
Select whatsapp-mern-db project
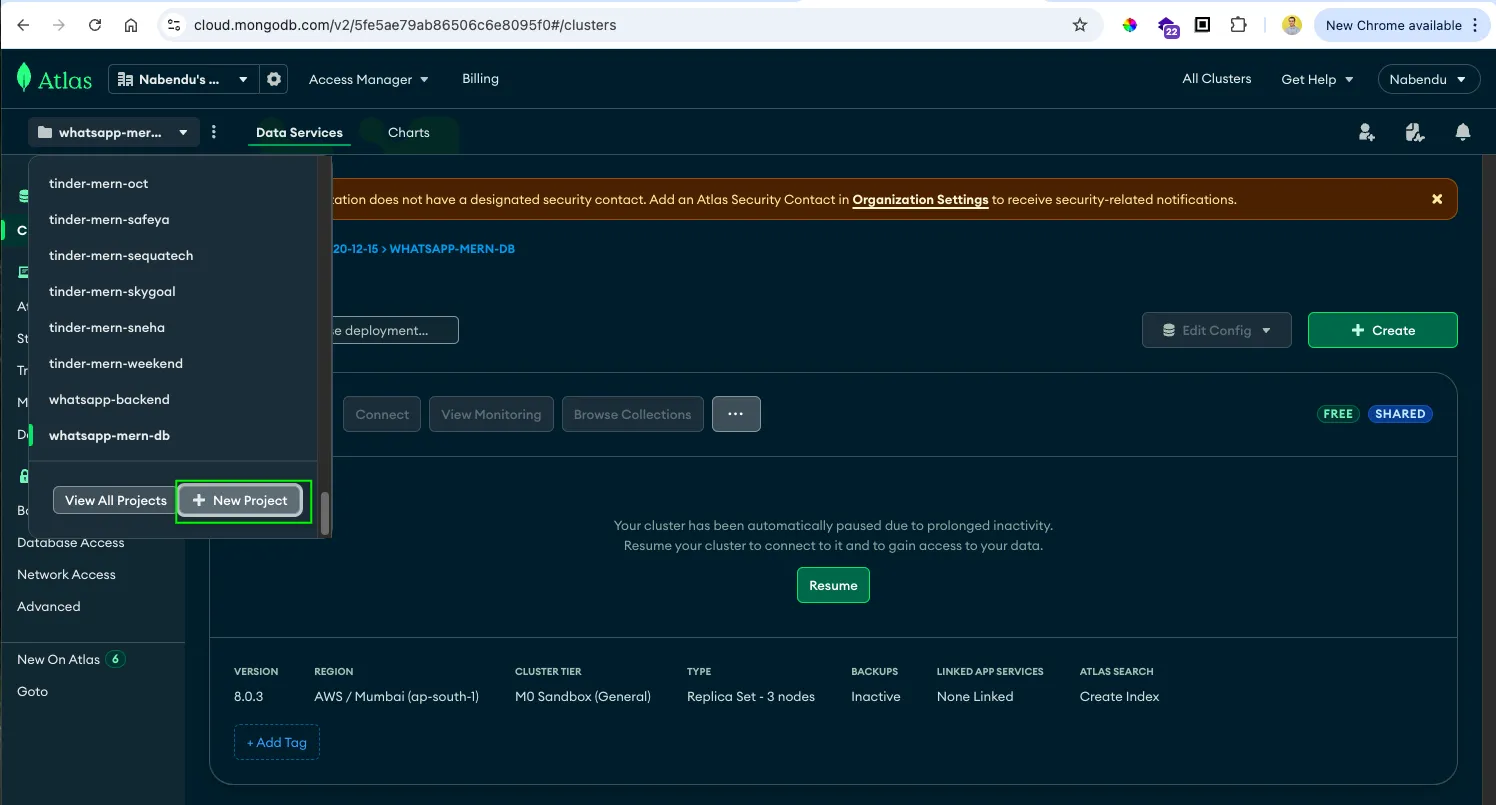tap(174, 436)
